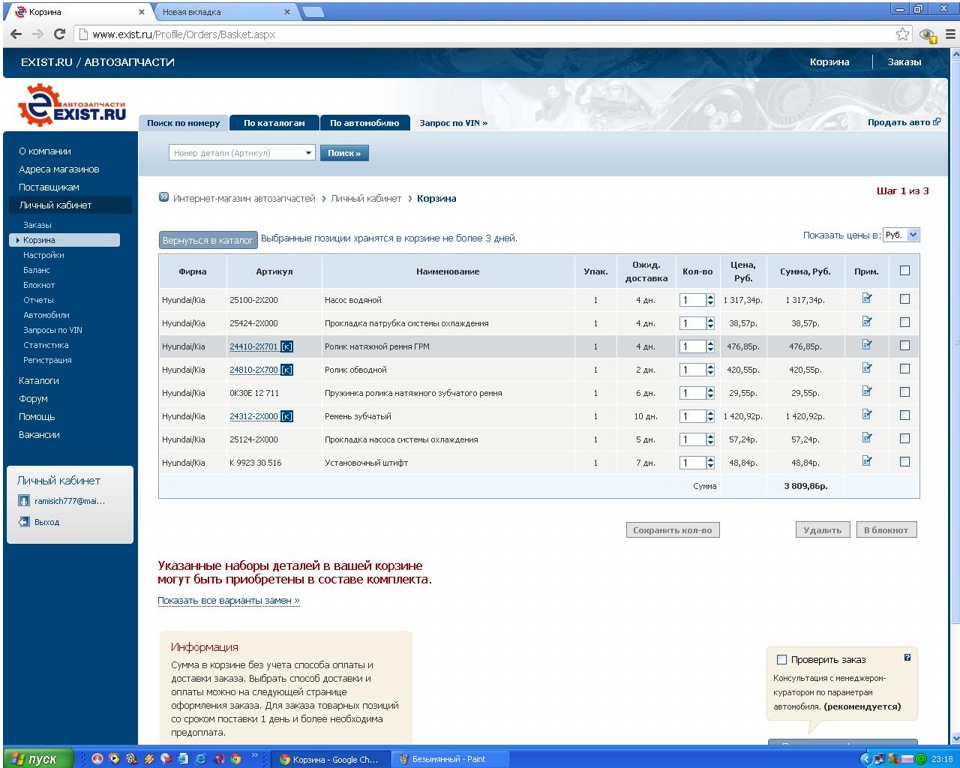Click the В блокнот button
This screenshot has width=960, height=768.
coord(886,530)
